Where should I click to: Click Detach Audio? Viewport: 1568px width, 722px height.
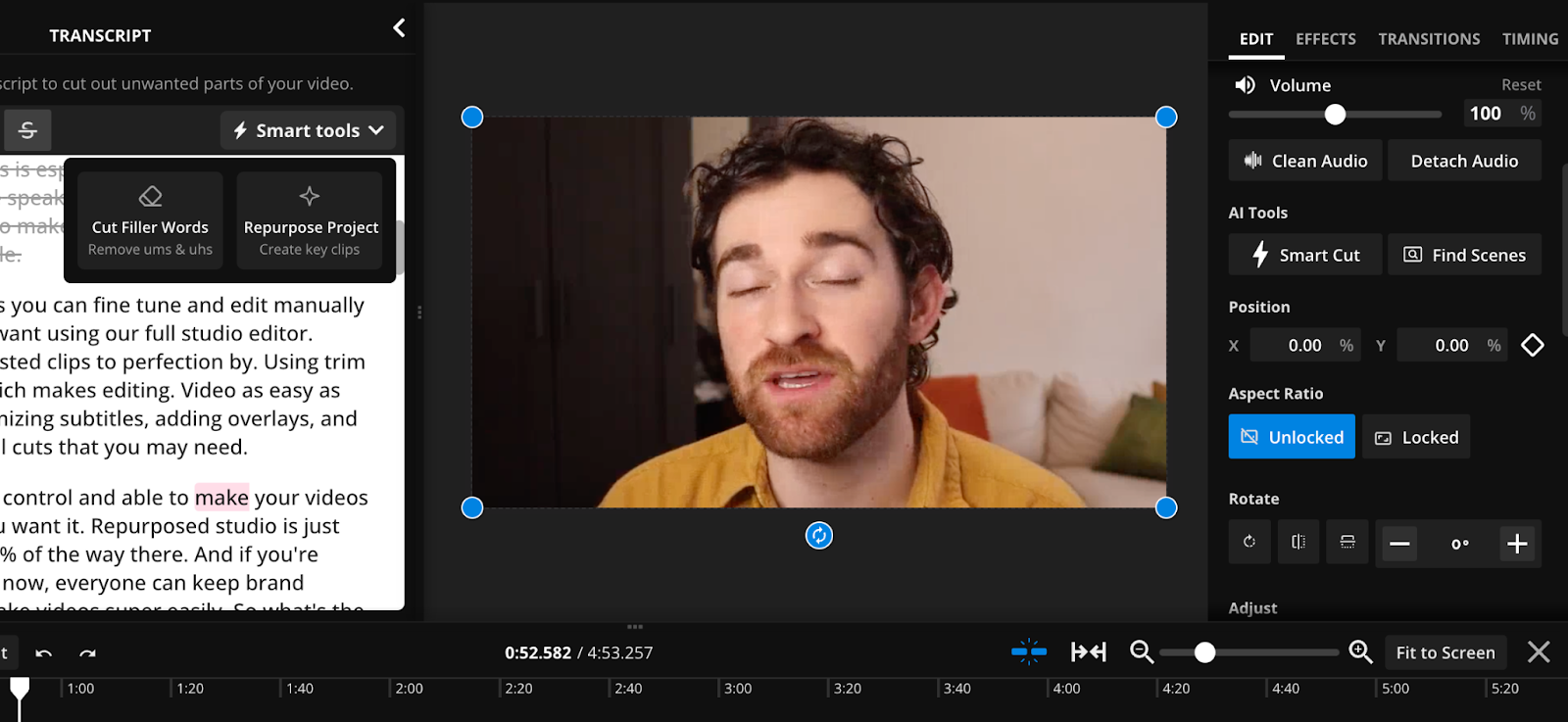pos(1464,161)
